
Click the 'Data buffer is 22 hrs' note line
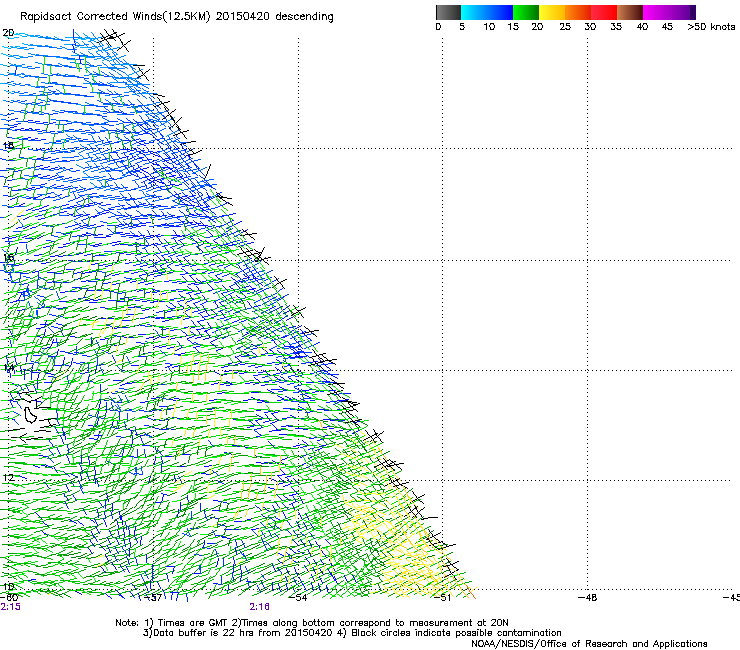point(352,633)
